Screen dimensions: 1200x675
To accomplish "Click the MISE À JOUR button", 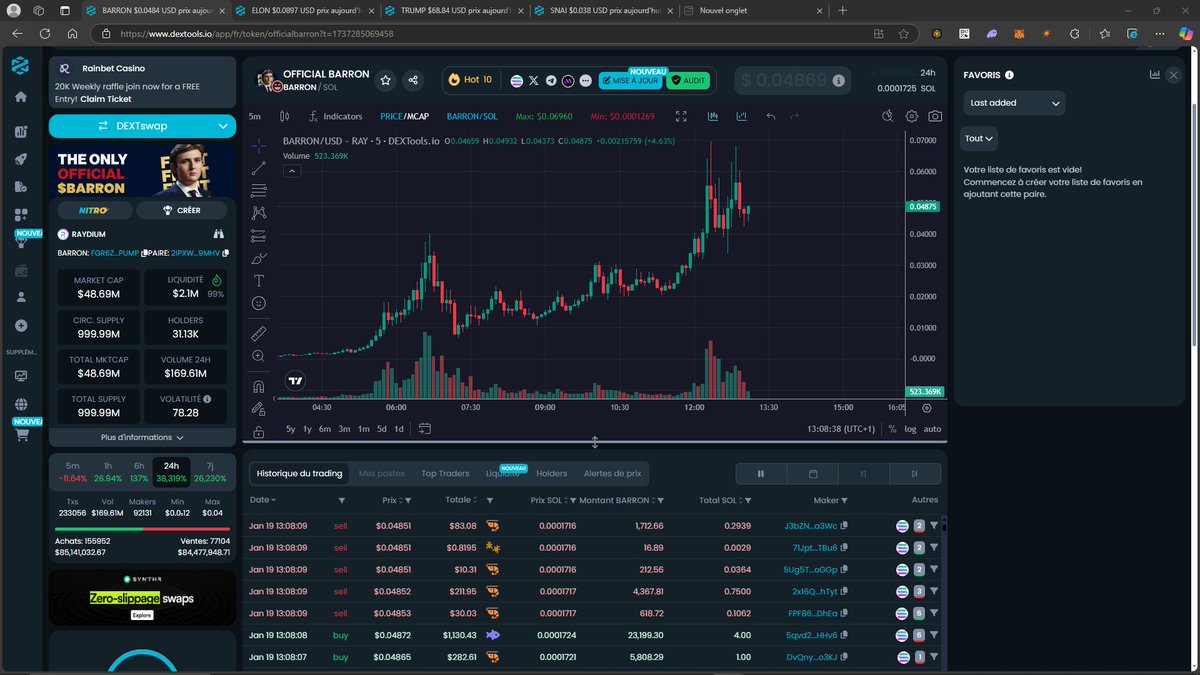I will click(x=630, y=80).
